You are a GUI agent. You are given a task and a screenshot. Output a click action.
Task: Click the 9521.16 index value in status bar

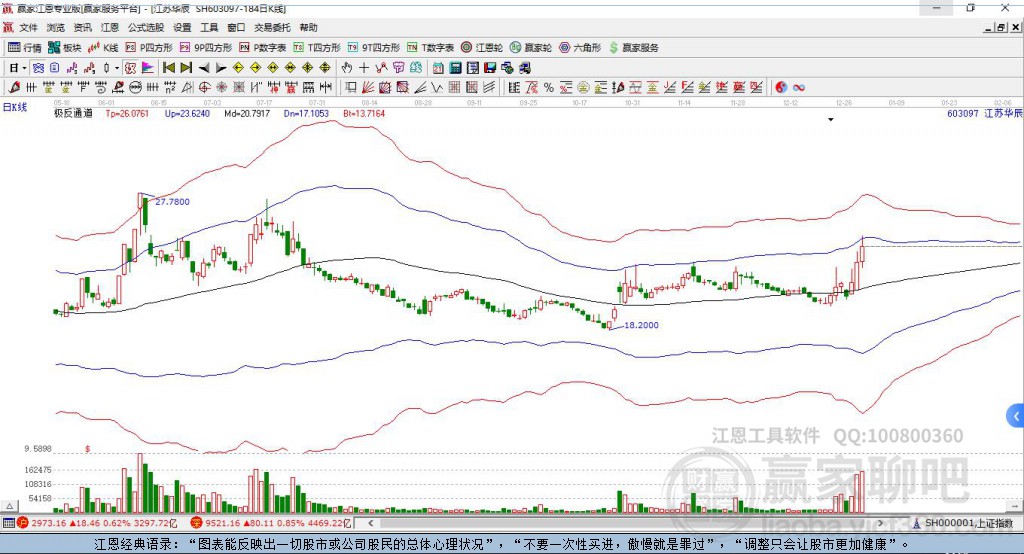[x=223, y=523]
